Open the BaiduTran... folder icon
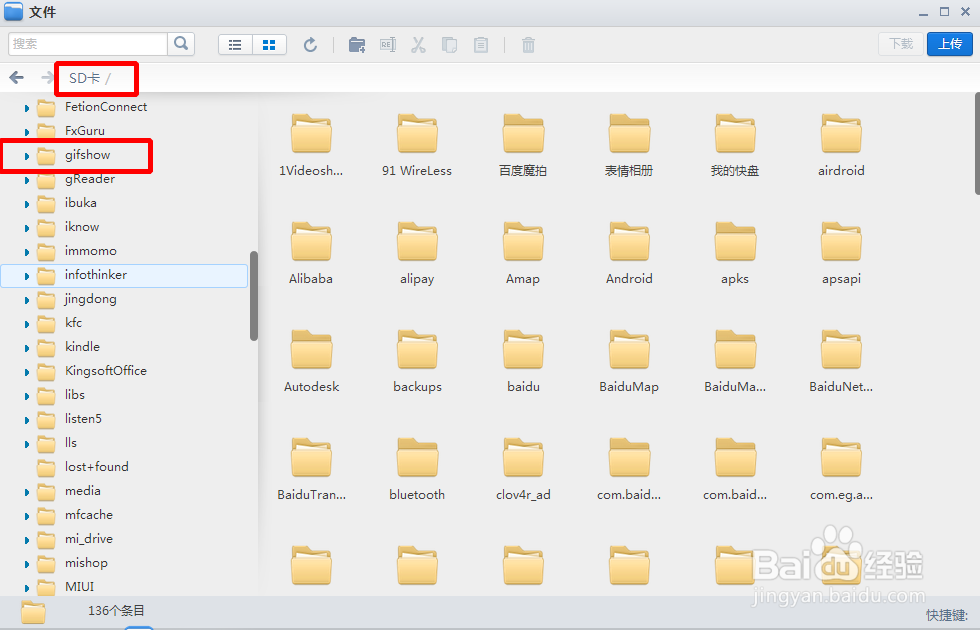 coord(311,458)
